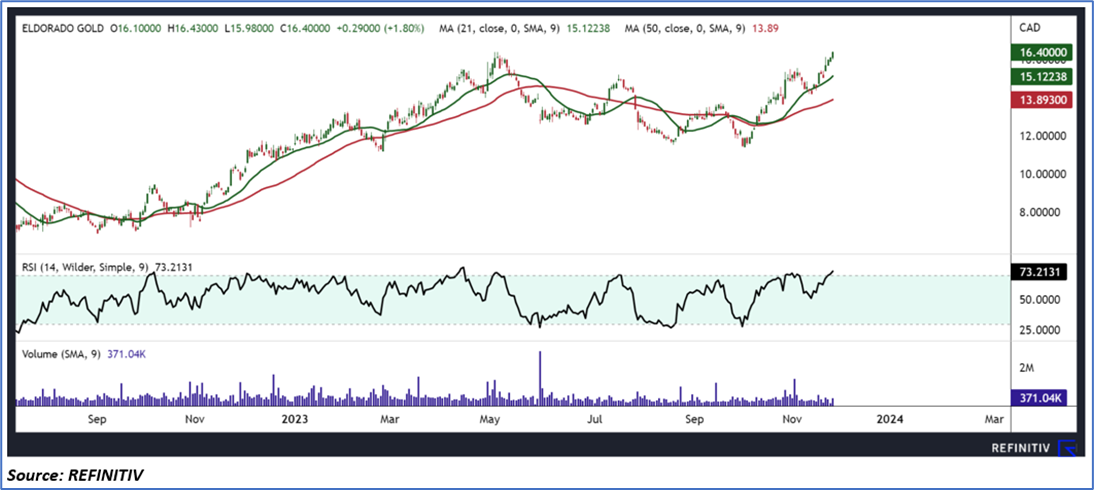Click the ELDORADO GOLD symbol label

63,29
